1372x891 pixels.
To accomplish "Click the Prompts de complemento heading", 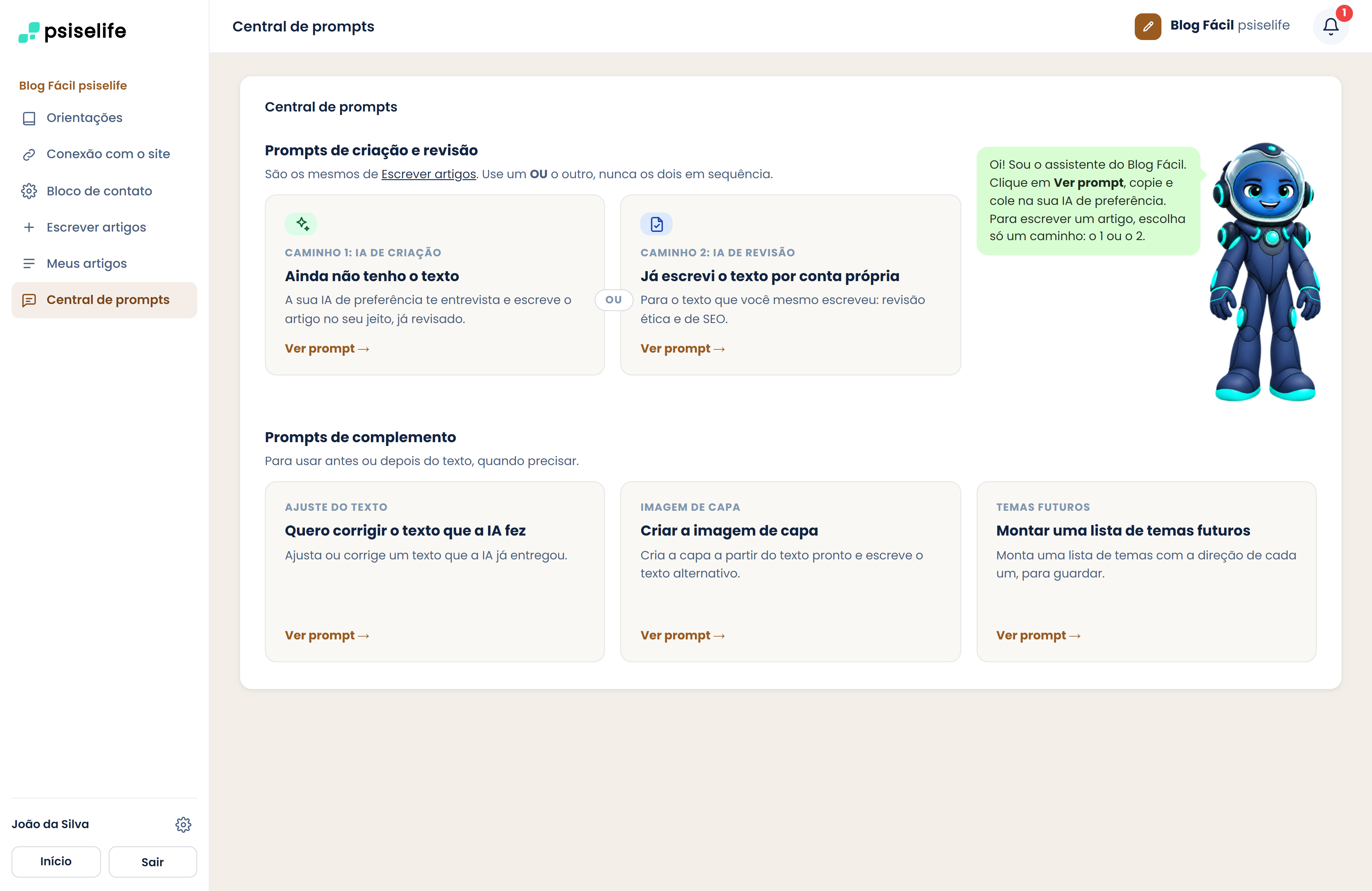I will click(360, 437).
